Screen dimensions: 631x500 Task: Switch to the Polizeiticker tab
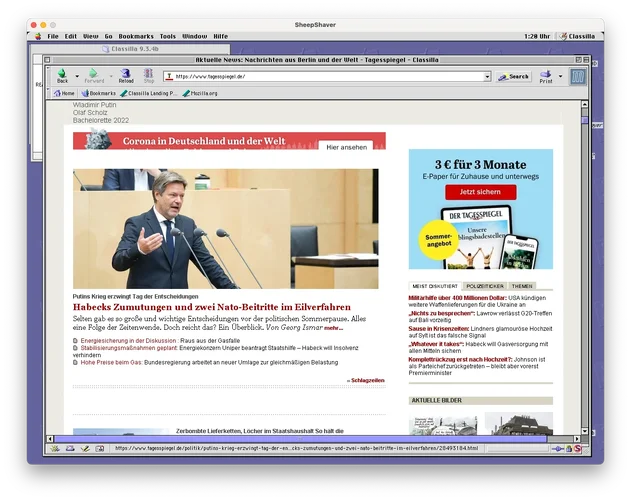pos(484,286)
